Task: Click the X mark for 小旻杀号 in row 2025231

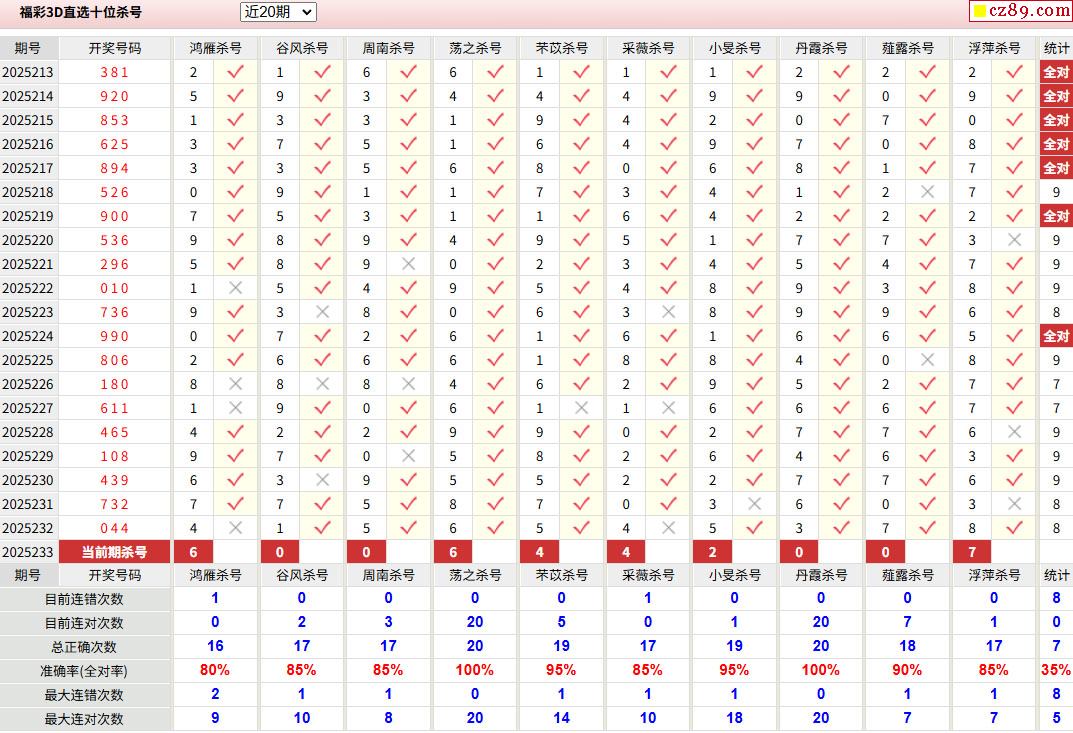Action: [x=755, y=504]
